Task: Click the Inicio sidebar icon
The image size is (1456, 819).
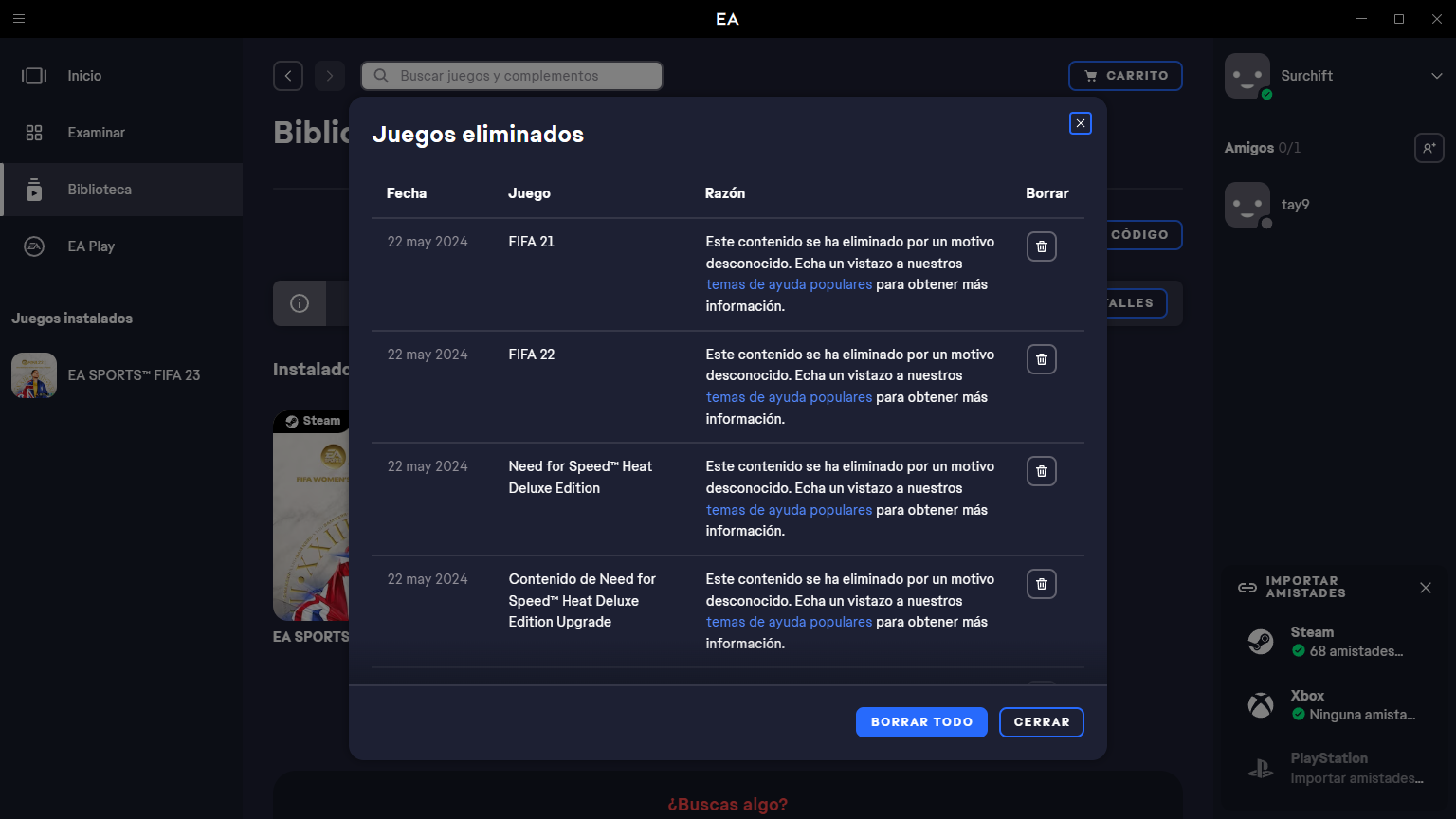Action: [34, 76]
